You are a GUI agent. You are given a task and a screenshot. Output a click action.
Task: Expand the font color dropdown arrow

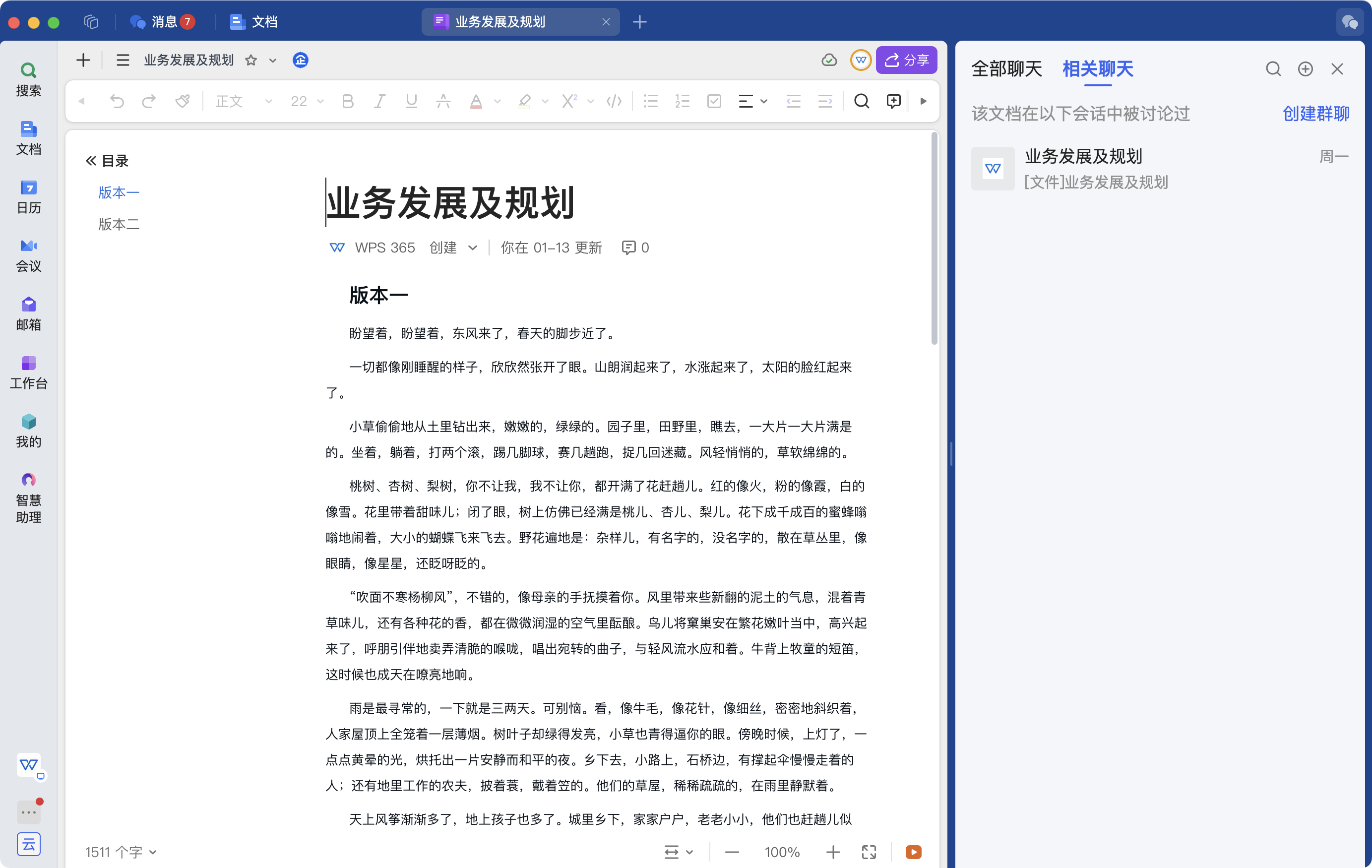click(x=498, y=102)
